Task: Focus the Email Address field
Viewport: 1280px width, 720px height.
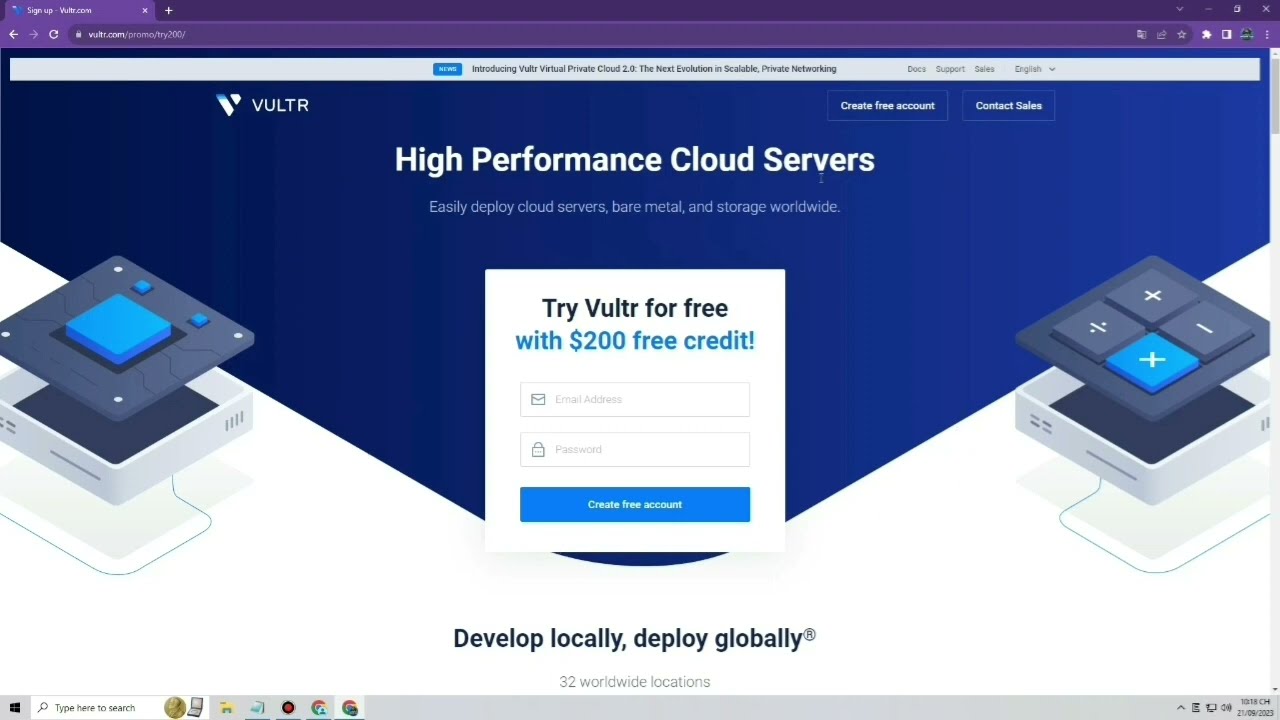Action: click(635, 399)
